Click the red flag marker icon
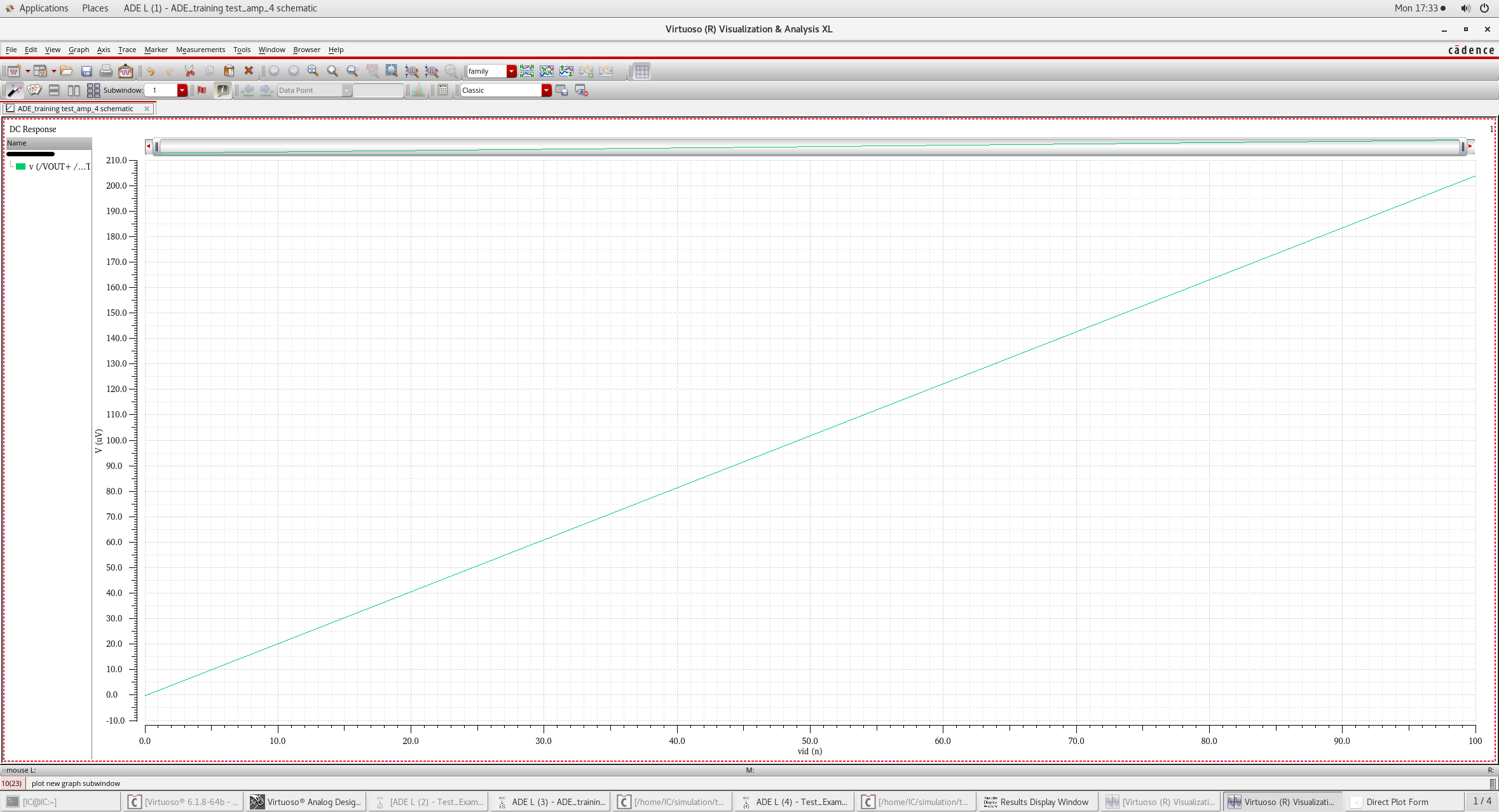 202,90
